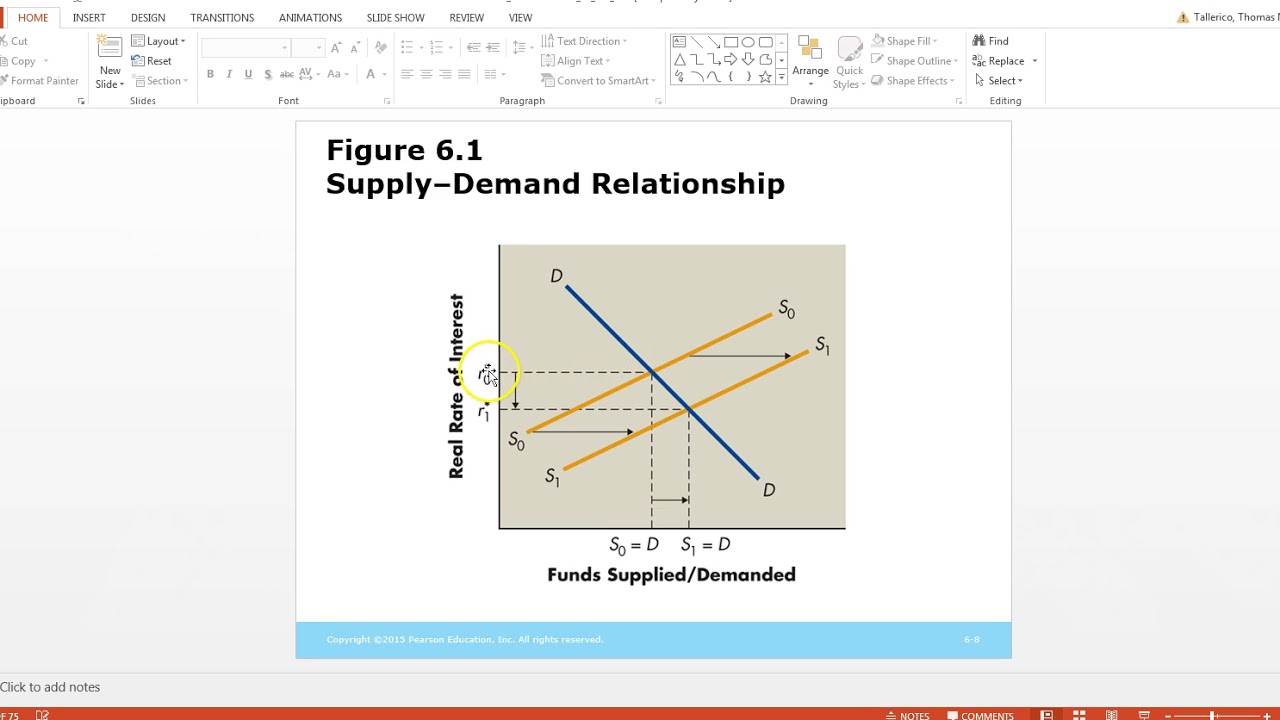Open the font name combo box
This screenshot has width=1280, height=720.
pos(246,48)
